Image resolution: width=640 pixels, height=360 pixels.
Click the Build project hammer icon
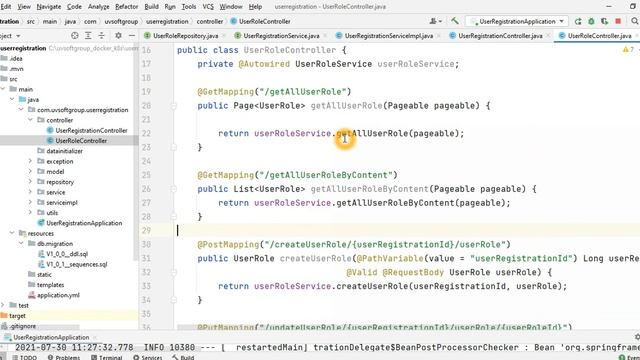tap(455, 21)
